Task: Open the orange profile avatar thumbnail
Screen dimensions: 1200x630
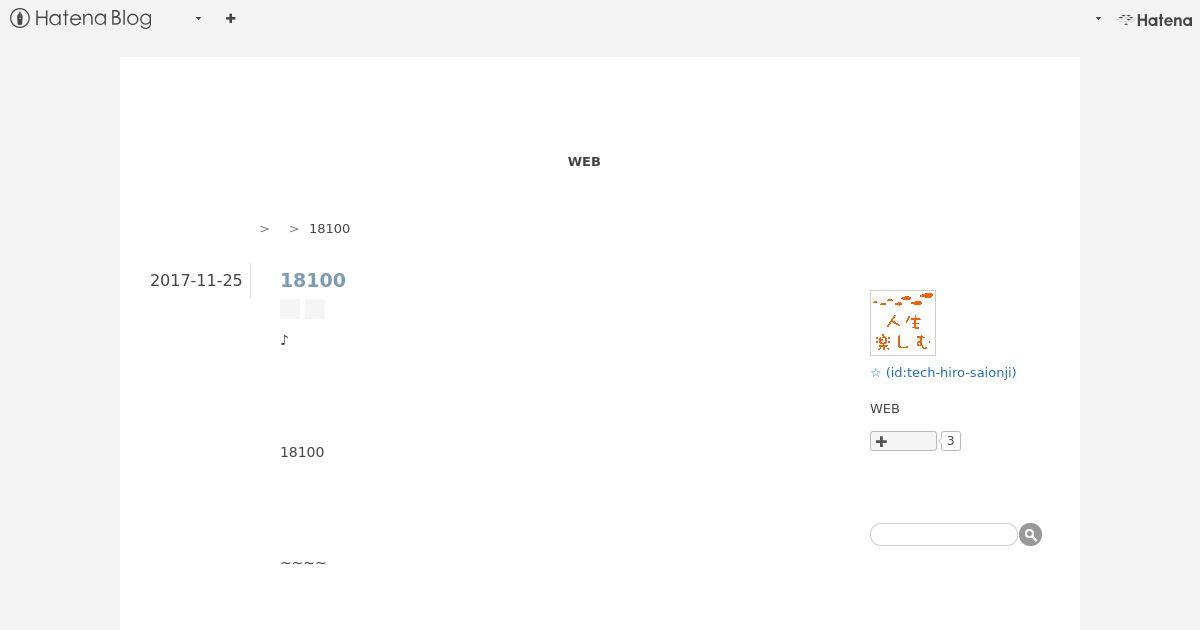Action: [x=903, y=323]
